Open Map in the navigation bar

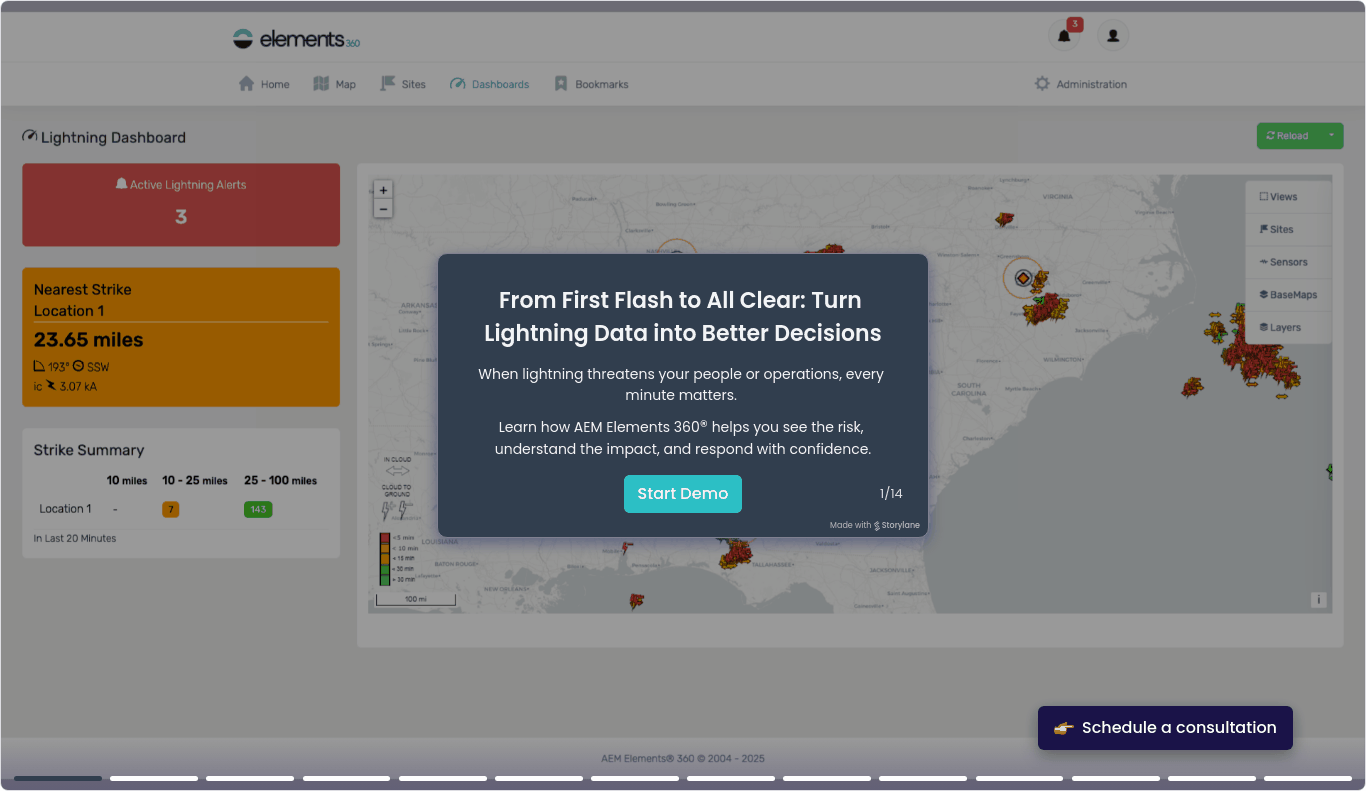[x=334, y=84]
